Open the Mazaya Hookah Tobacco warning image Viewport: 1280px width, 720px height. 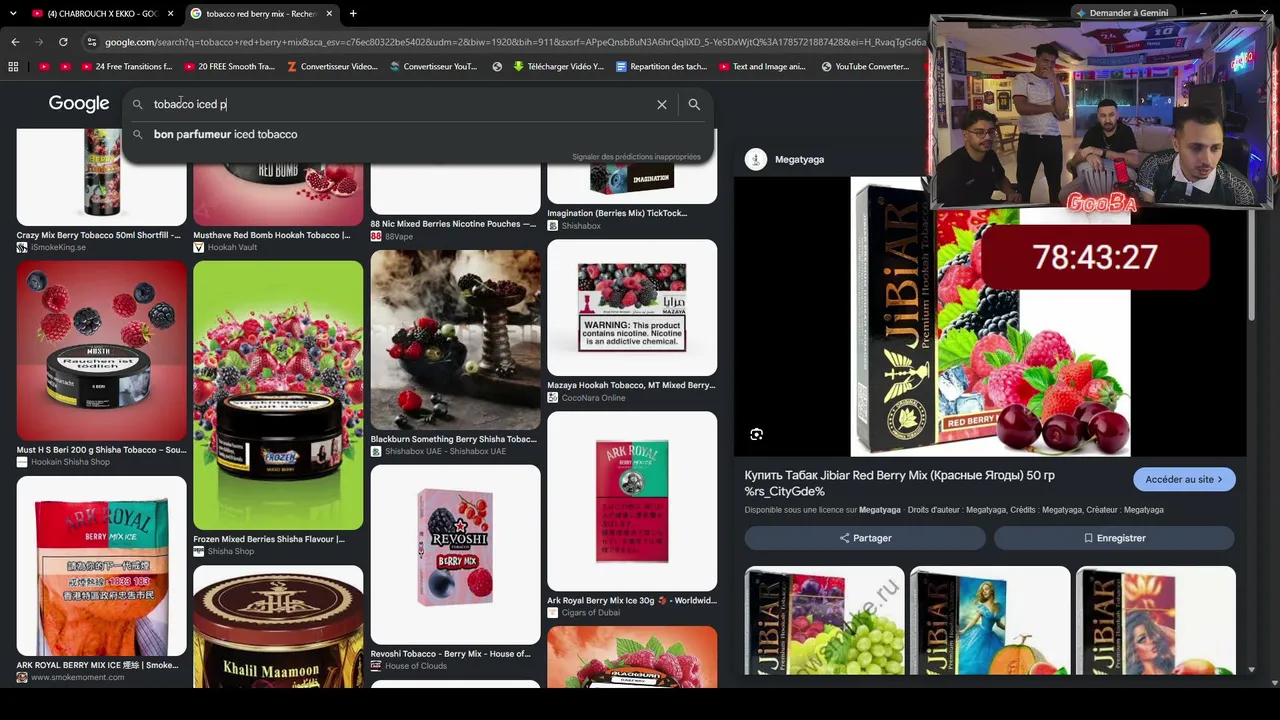[x=632, y=307]
